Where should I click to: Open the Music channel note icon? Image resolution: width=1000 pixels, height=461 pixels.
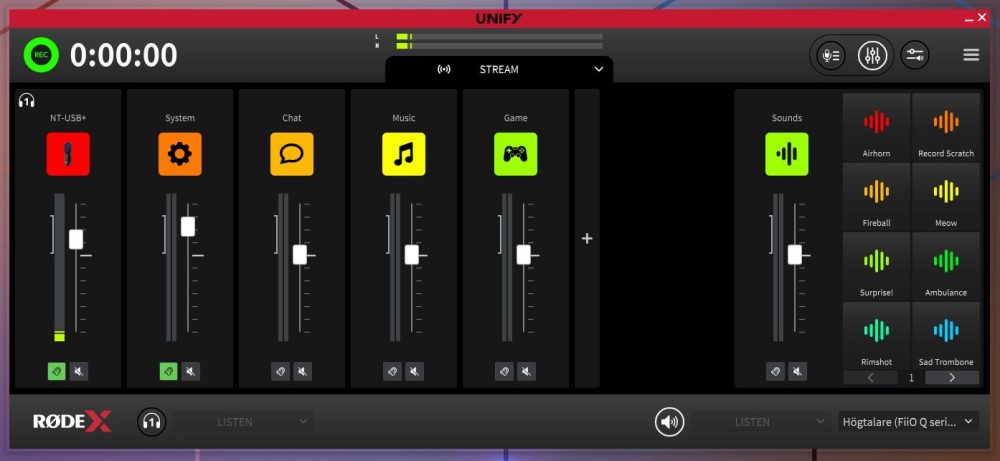404,154
